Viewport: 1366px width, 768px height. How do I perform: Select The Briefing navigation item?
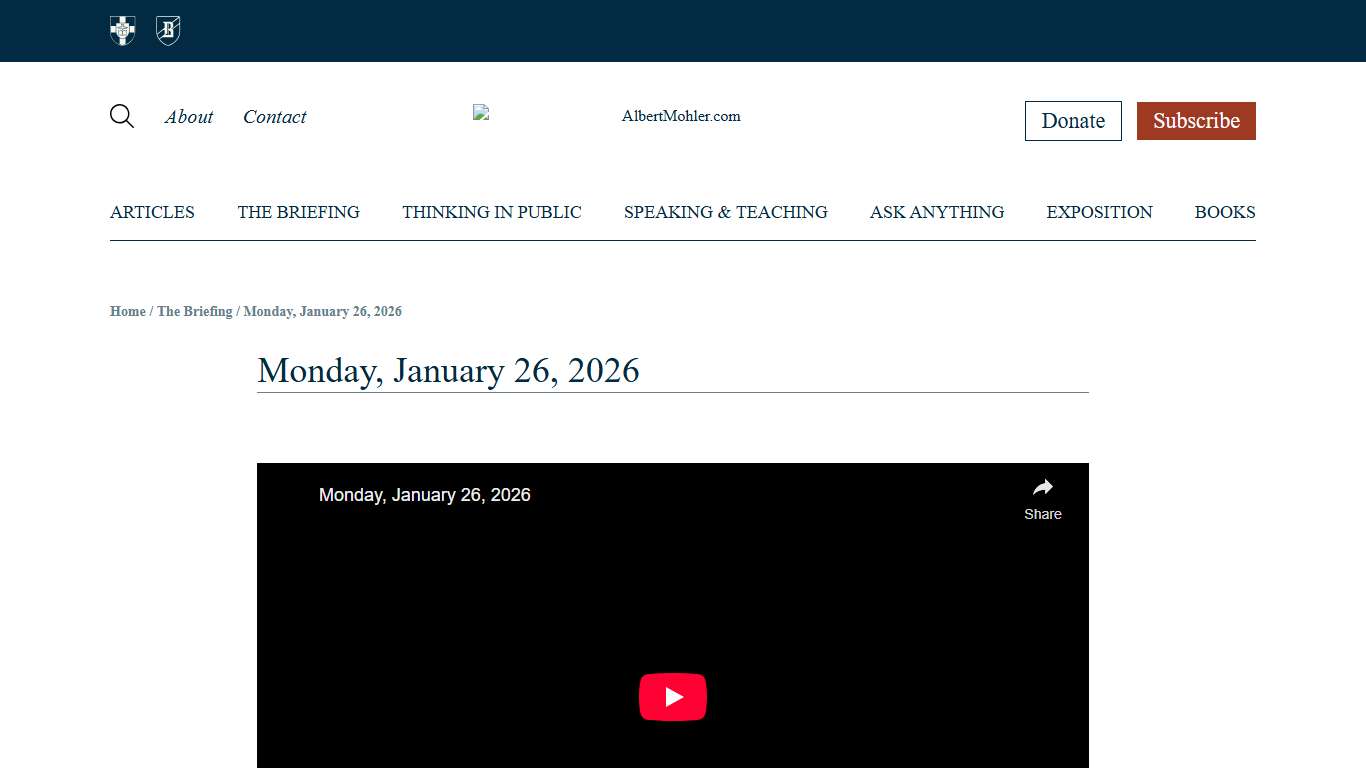coord(298,212)
